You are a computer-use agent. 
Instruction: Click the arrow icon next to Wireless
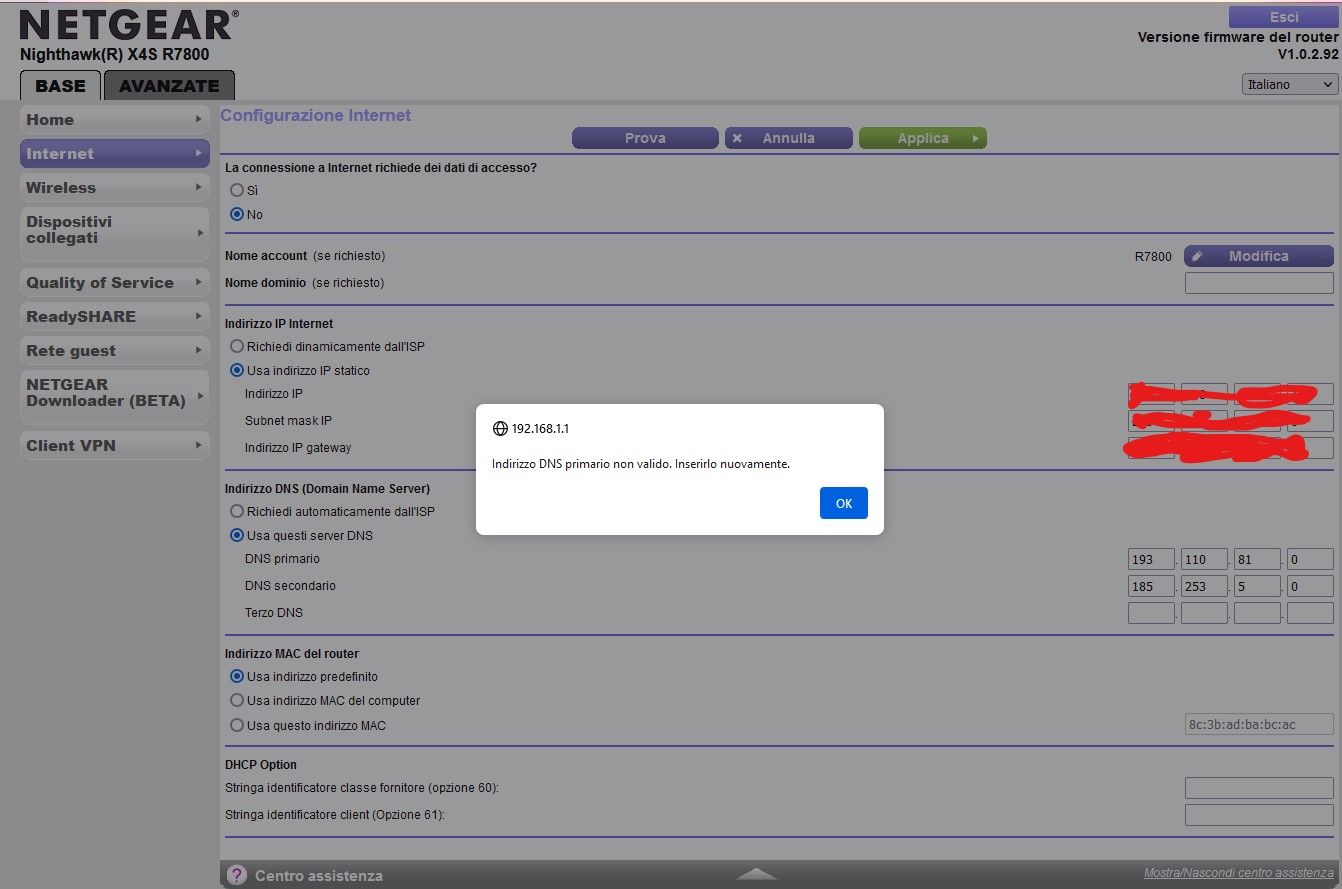click(197, 187)
